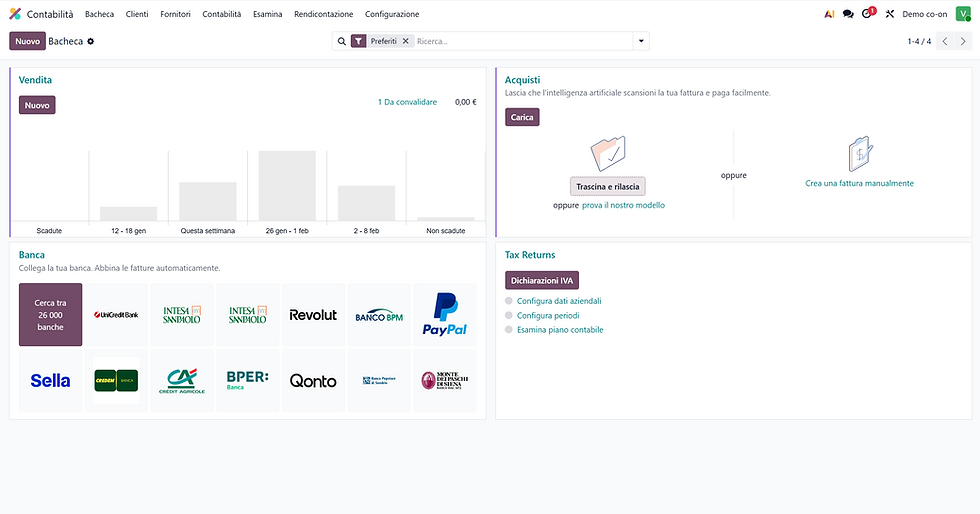Open the Banca journal title
This screenshot has width=980, height=514.
[32, 255]
